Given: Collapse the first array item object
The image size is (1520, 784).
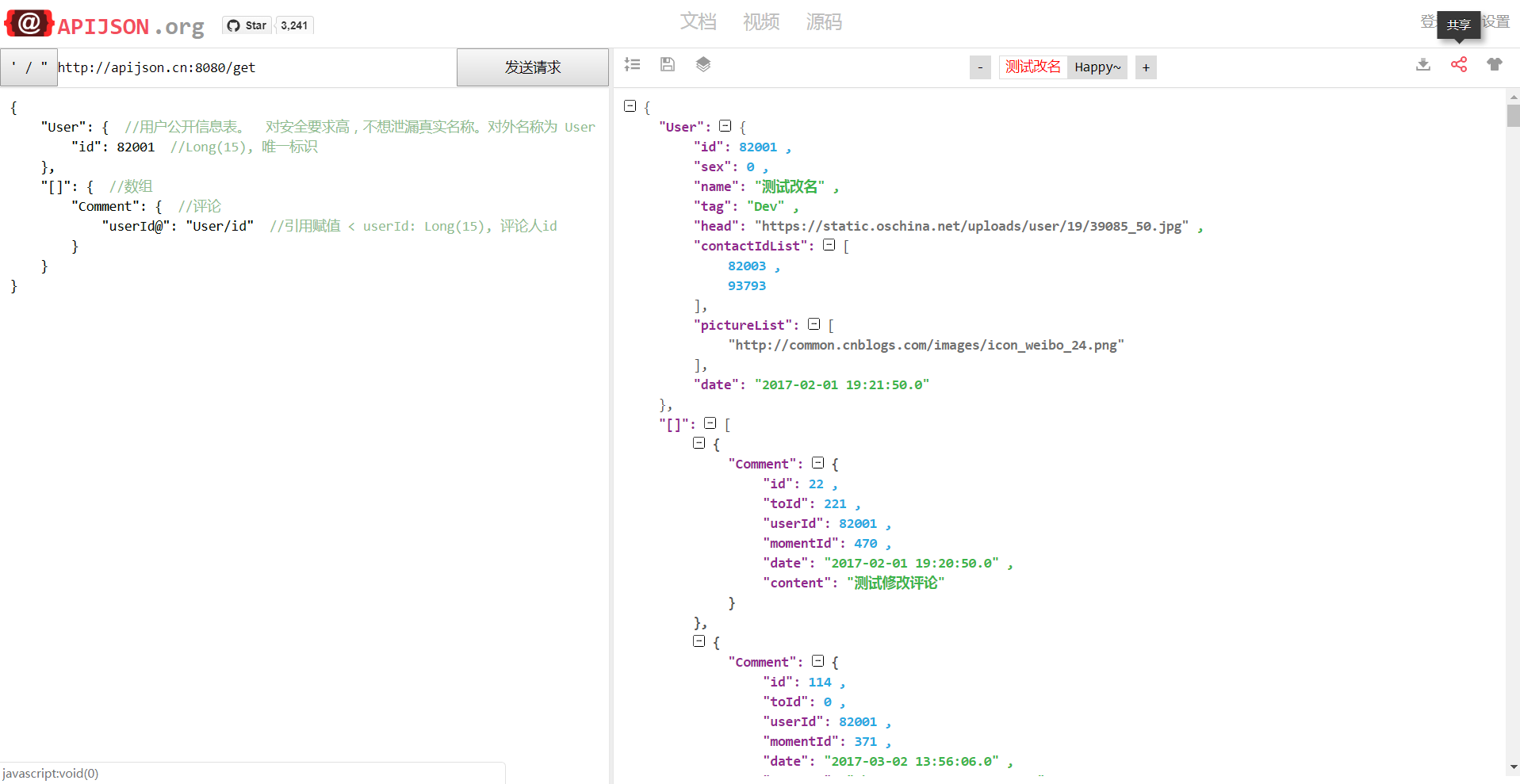Looking at the screenshot, I should pyautogui.click(x=699, y=443).
